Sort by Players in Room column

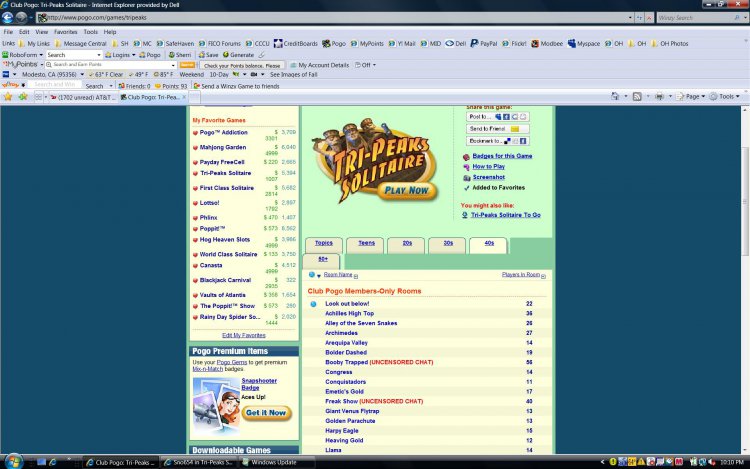click(520, 275)
